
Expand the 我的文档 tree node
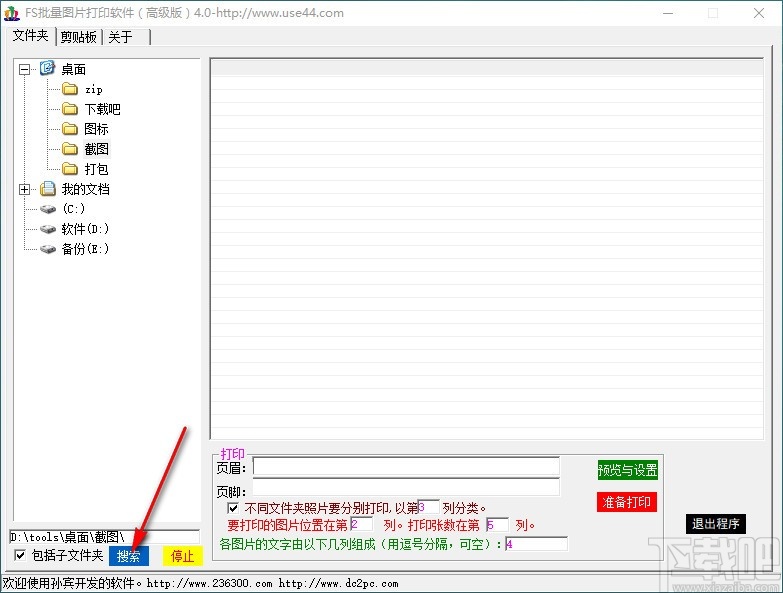[x=24, y=189]
